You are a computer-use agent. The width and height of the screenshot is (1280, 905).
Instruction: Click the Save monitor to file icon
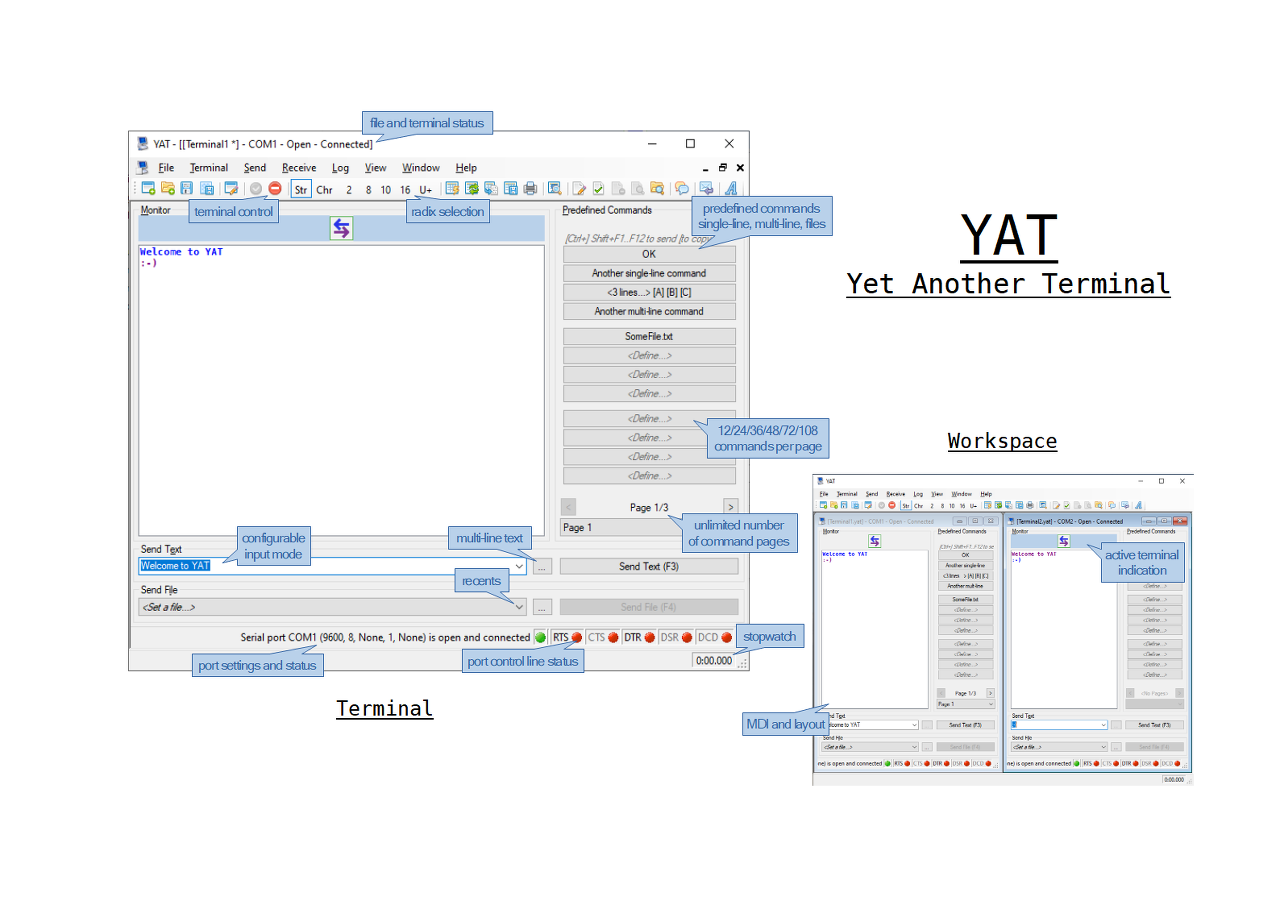pyautogui.click(x=511, y=188)
